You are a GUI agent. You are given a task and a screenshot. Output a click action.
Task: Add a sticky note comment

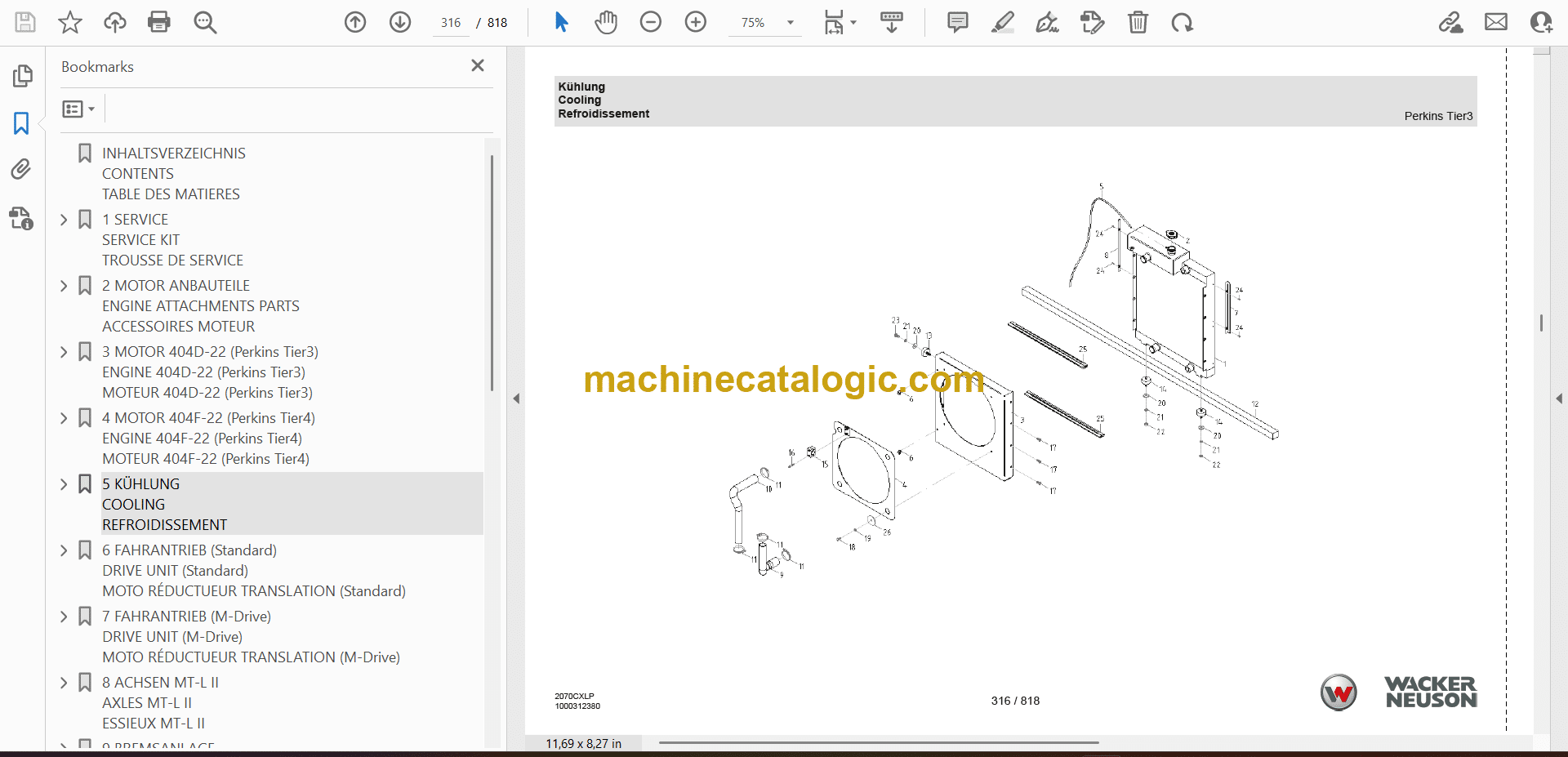(957, 22)
